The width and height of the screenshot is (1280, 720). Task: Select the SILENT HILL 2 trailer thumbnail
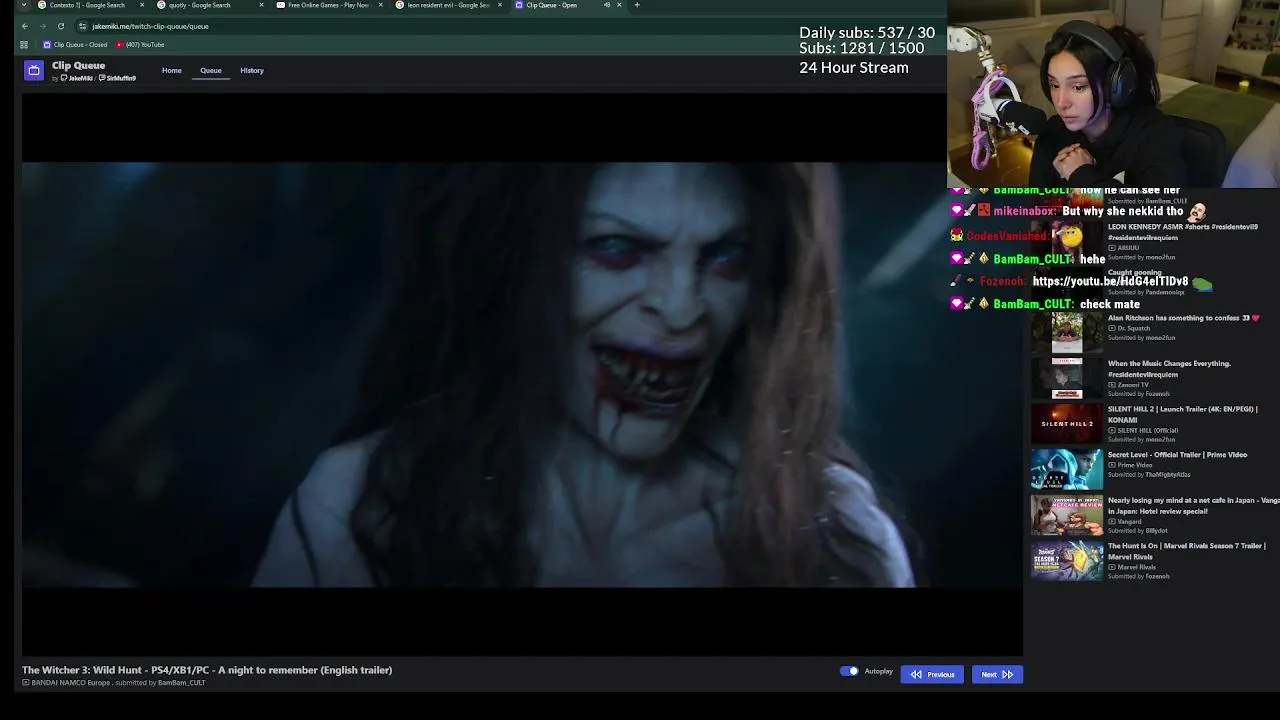1066,424
